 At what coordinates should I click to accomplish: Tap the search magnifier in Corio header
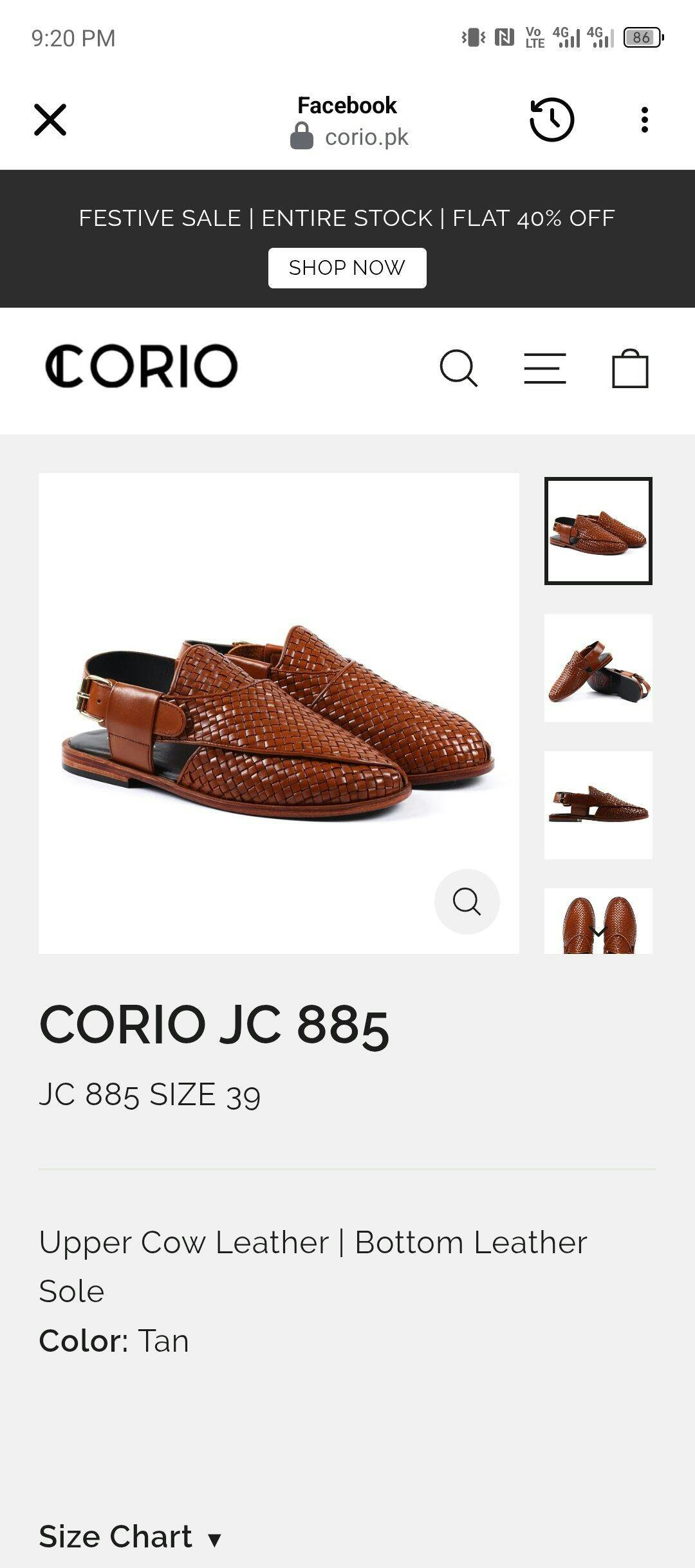(459, 368)
